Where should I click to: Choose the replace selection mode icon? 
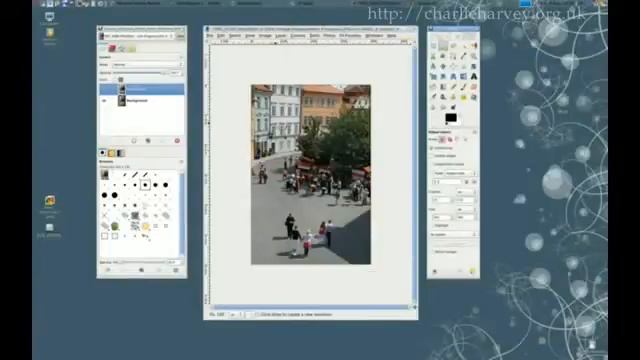click(x=442, y=140)
